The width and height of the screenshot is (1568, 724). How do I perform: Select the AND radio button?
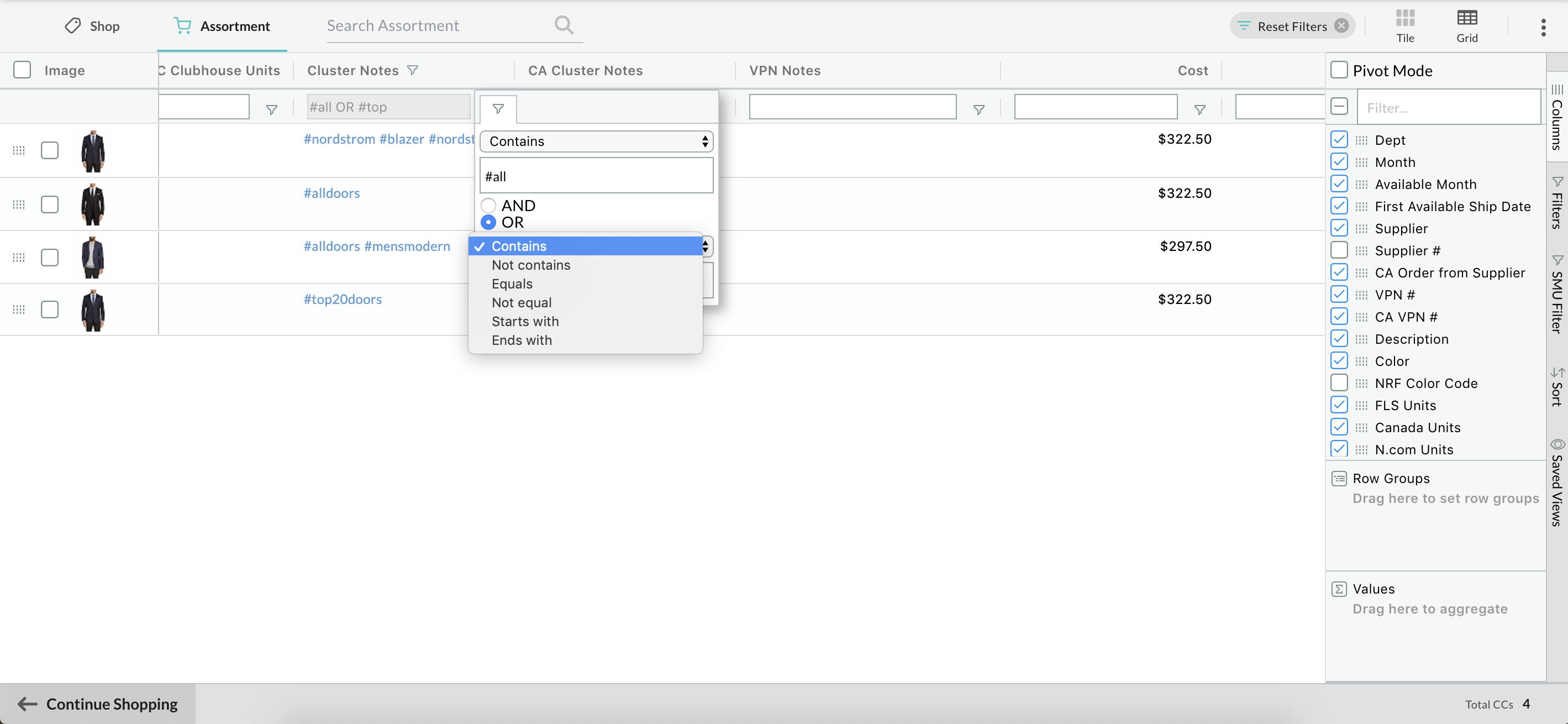[488, 206]
